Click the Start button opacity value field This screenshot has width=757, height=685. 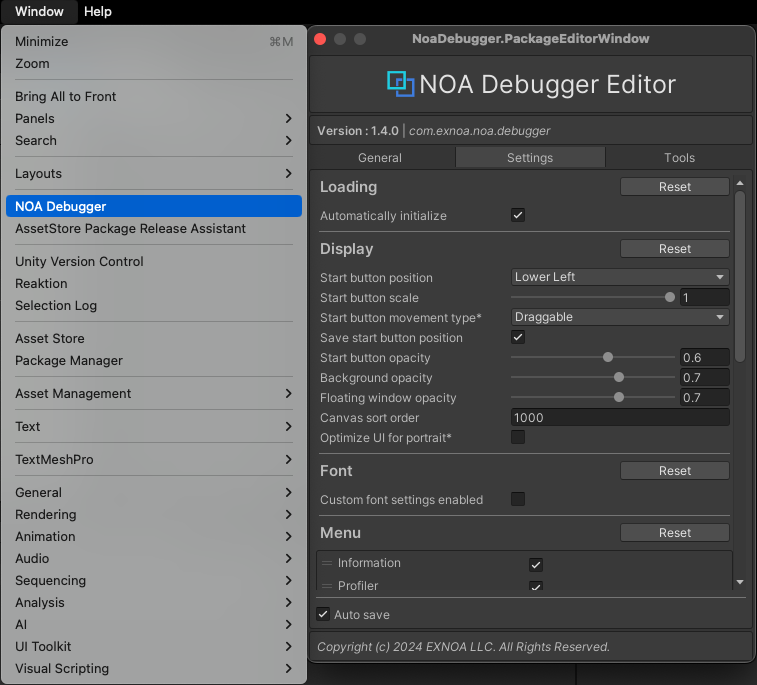pos(704,358)
